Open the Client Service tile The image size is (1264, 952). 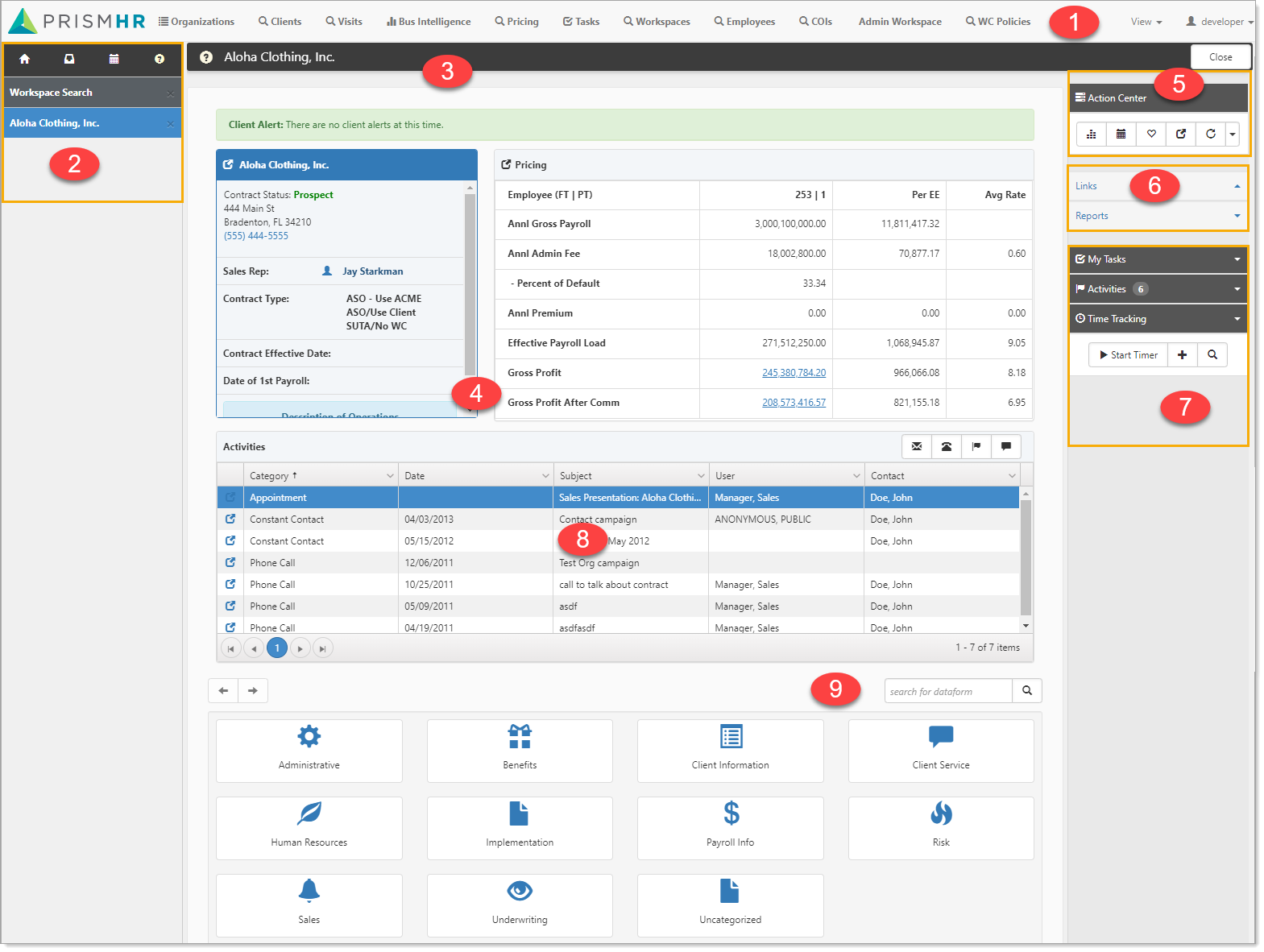click(x=941, y=751)
